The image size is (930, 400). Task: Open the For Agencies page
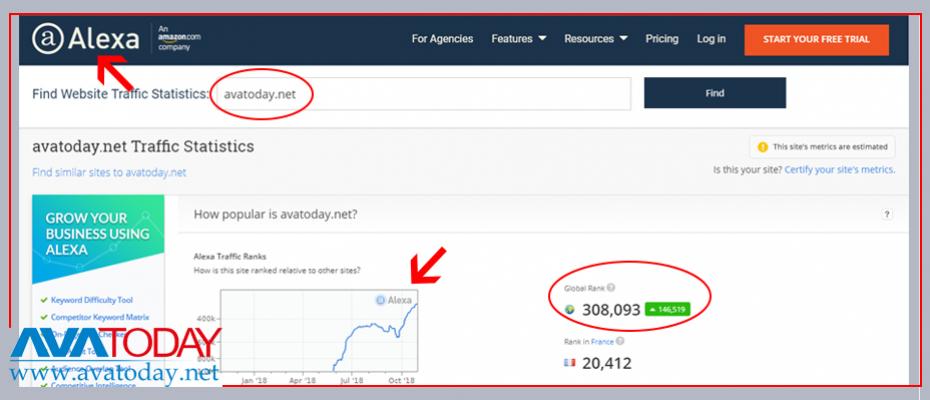[442, 39]
